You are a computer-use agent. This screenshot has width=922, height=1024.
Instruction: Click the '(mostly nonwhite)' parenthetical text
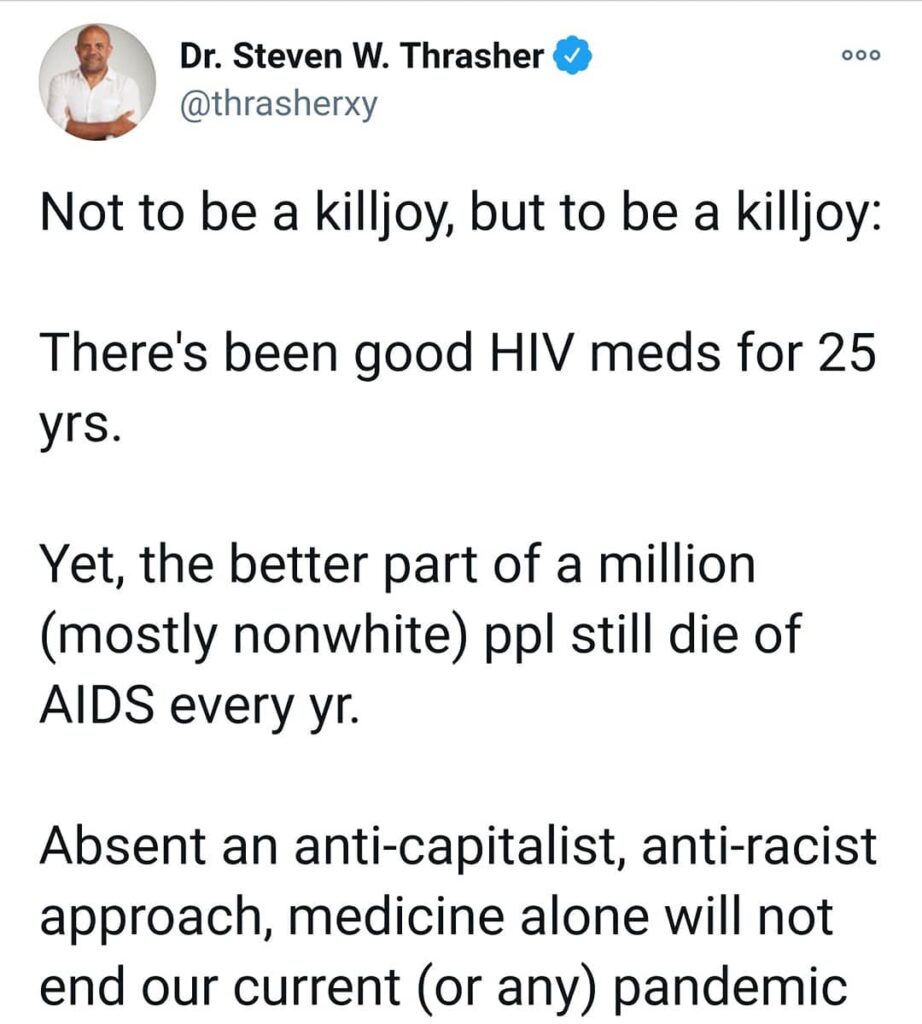254,635
